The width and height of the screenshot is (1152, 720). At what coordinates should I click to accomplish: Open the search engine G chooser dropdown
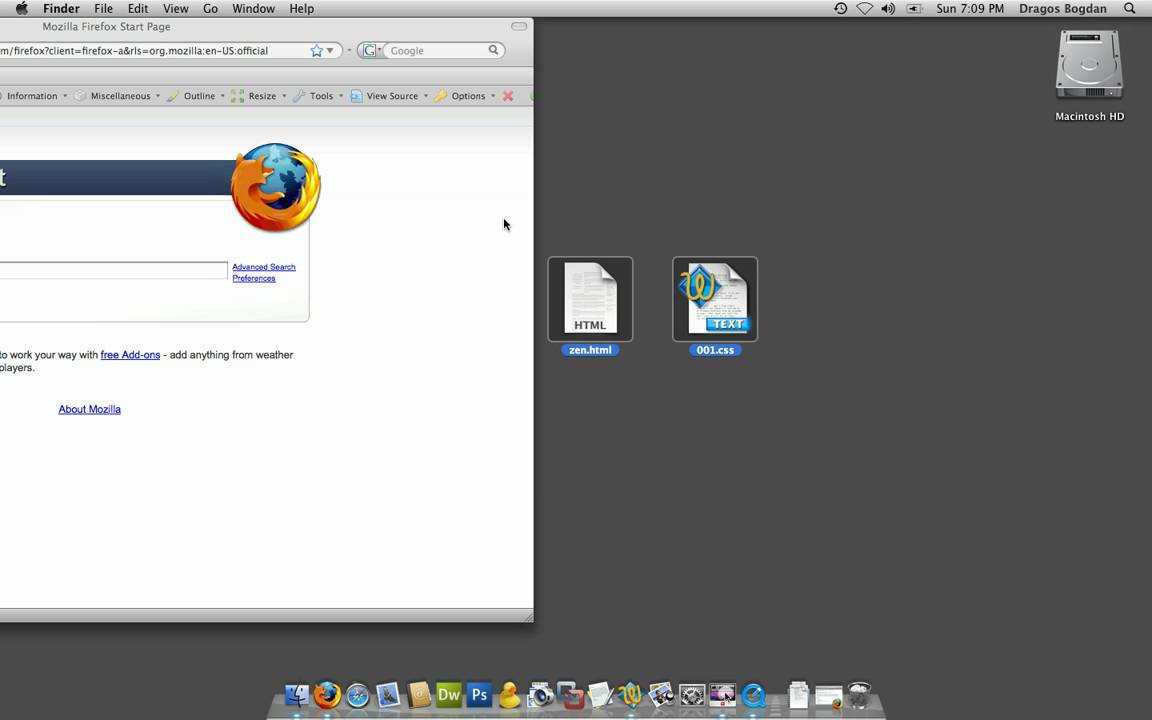point(371,51)
